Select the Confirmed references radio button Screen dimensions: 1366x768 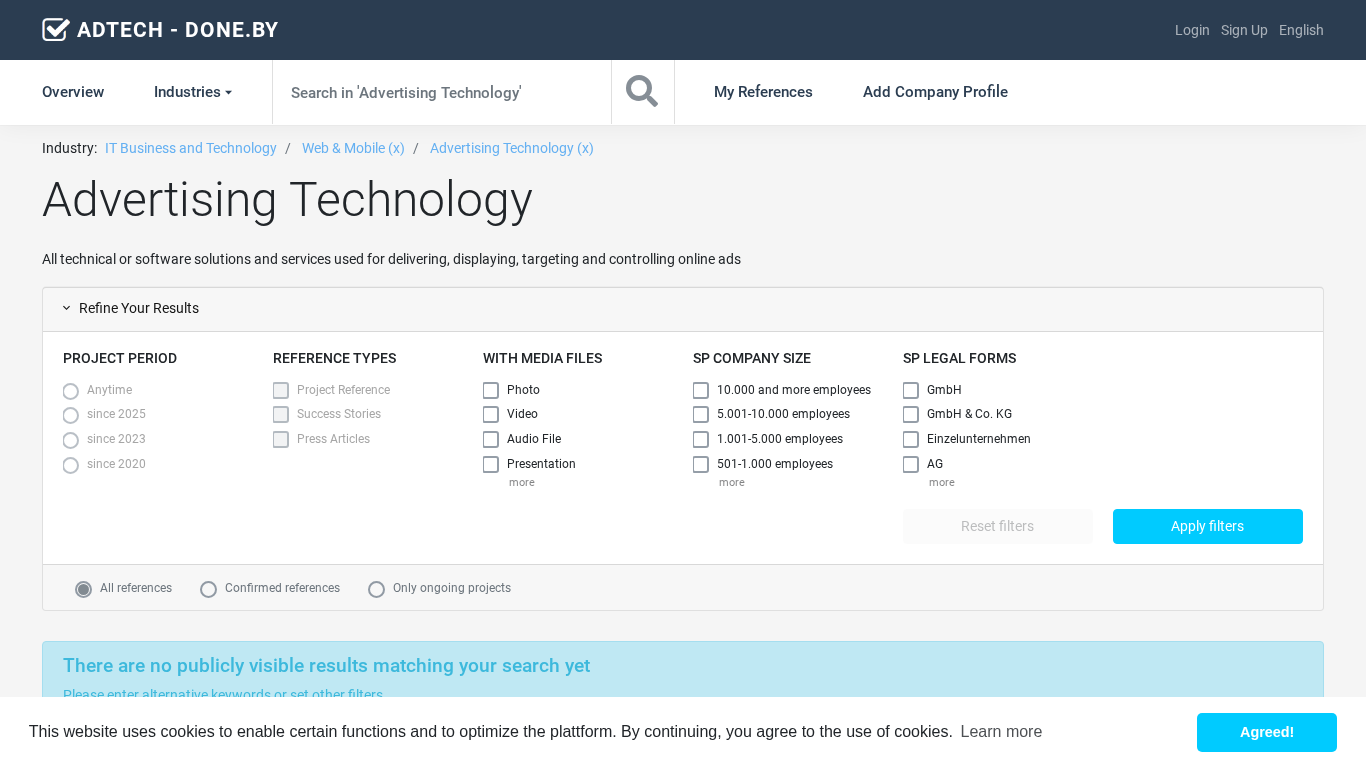209,589
